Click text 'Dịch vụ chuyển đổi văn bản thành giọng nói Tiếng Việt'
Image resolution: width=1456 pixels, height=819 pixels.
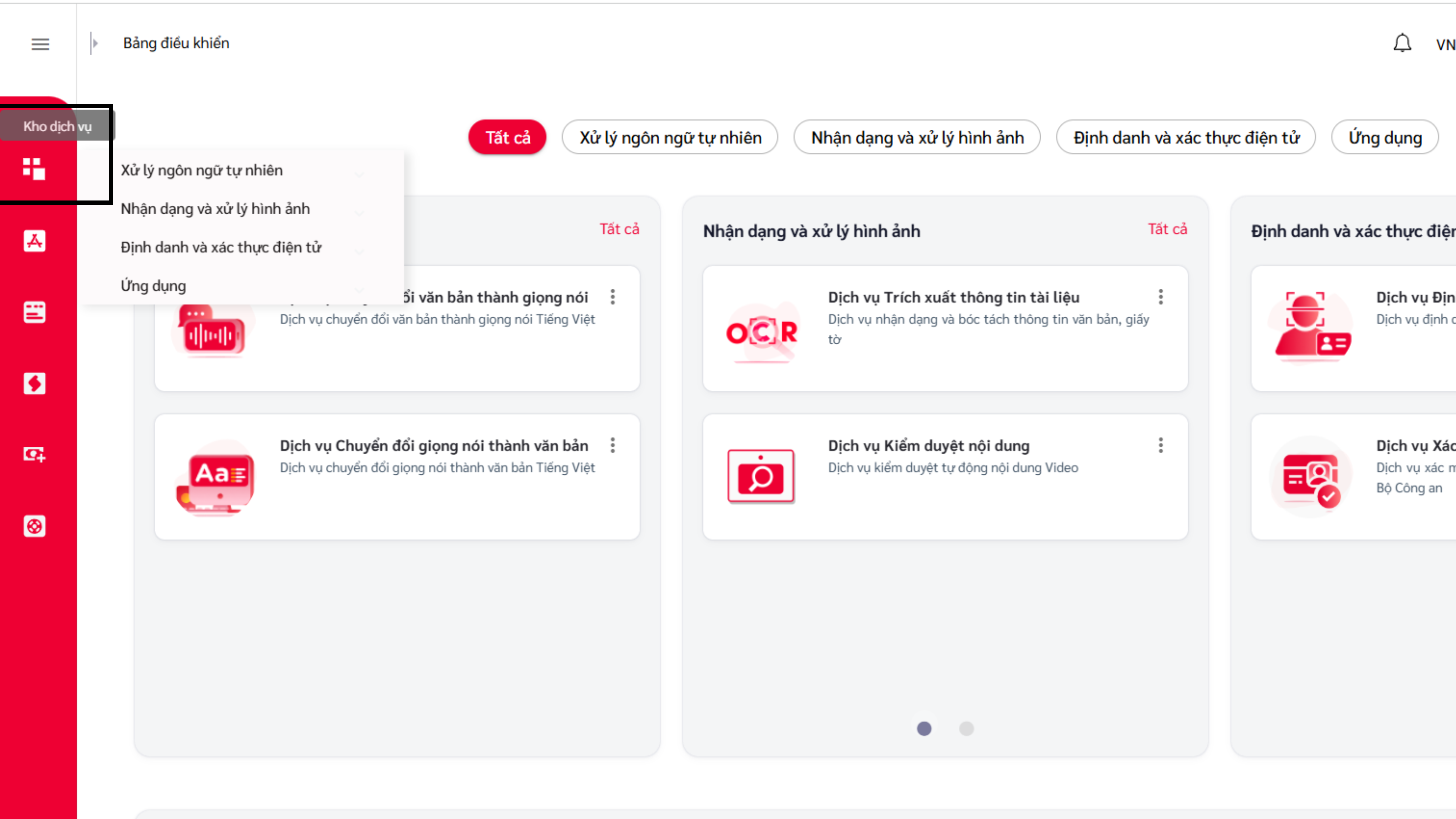click(x=438, y=319)
